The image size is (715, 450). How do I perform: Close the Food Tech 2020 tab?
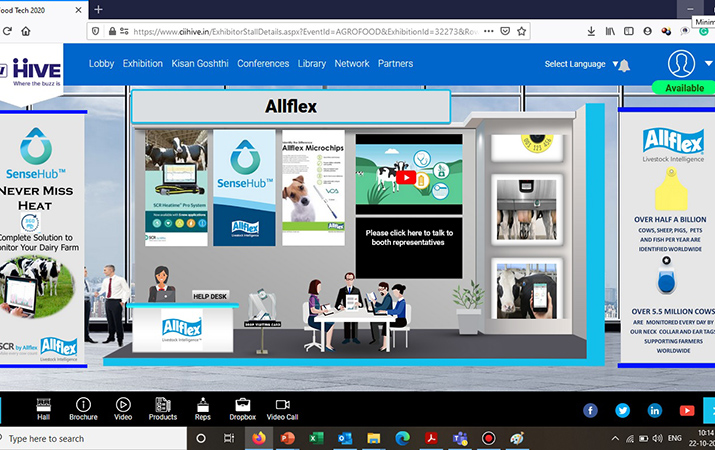tap(78, 10)
